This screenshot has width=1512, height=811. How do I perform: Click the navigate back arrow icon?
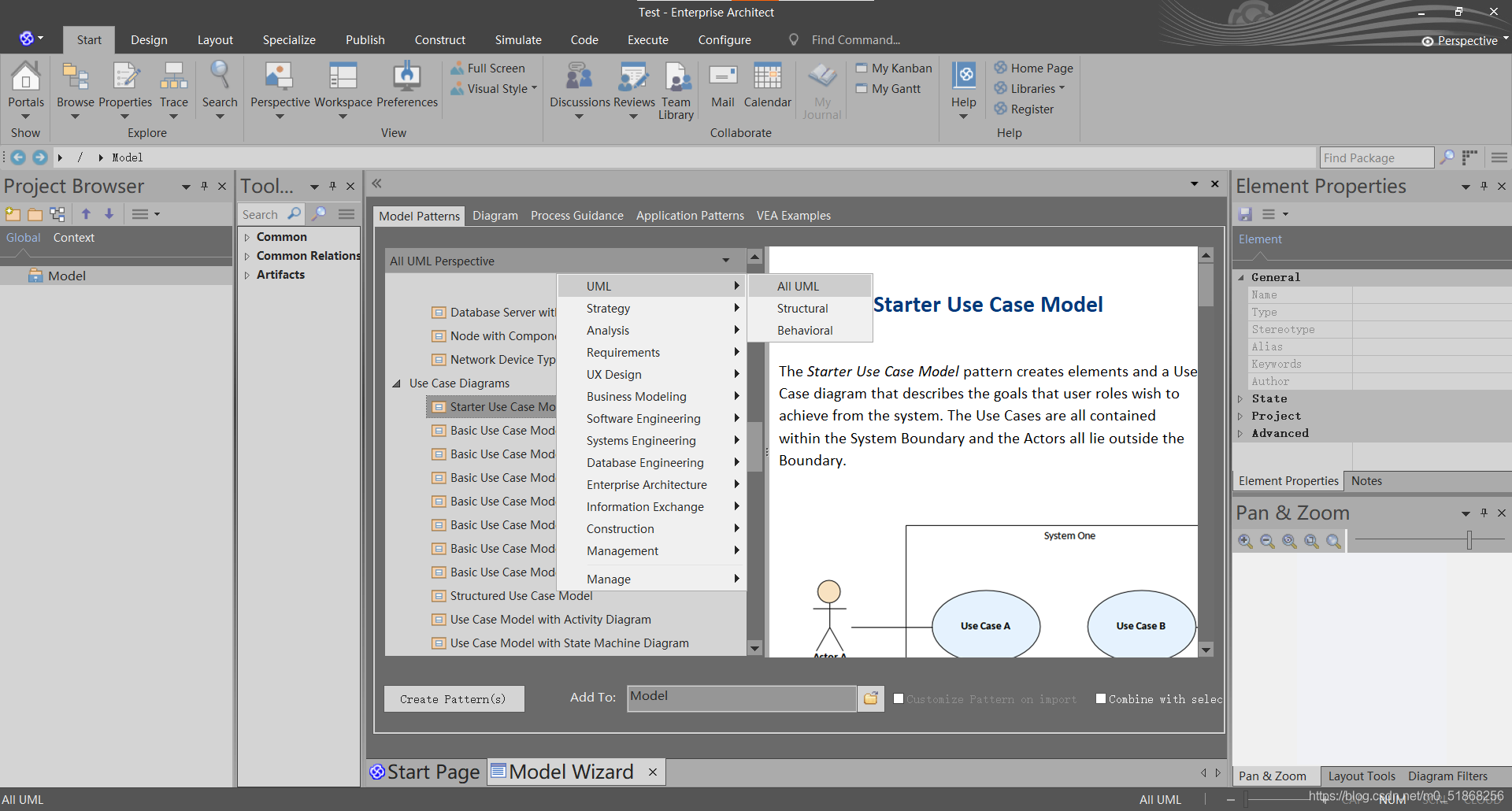[18, 157]
